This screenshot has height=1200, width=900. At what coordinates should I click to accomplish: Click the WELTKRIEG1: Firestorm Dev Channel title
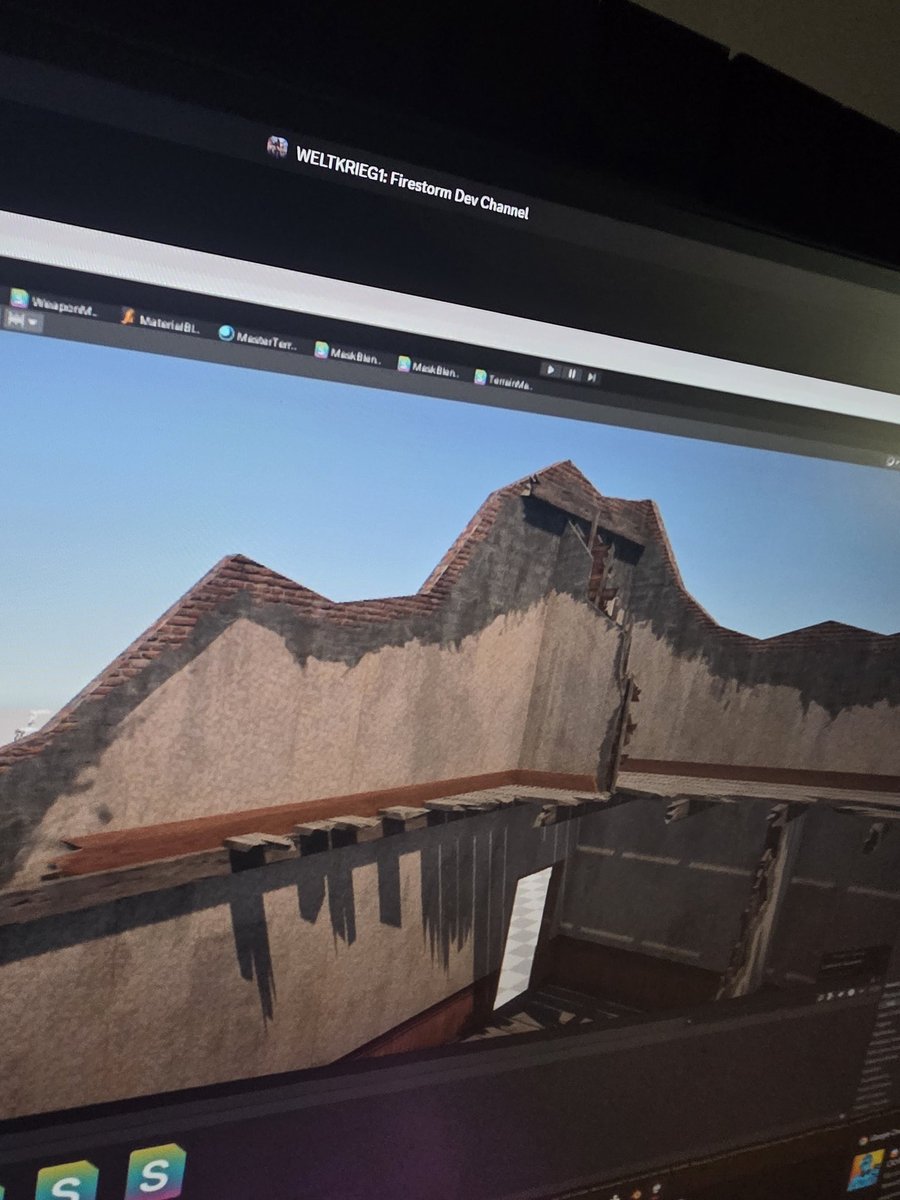pos(412,181)
